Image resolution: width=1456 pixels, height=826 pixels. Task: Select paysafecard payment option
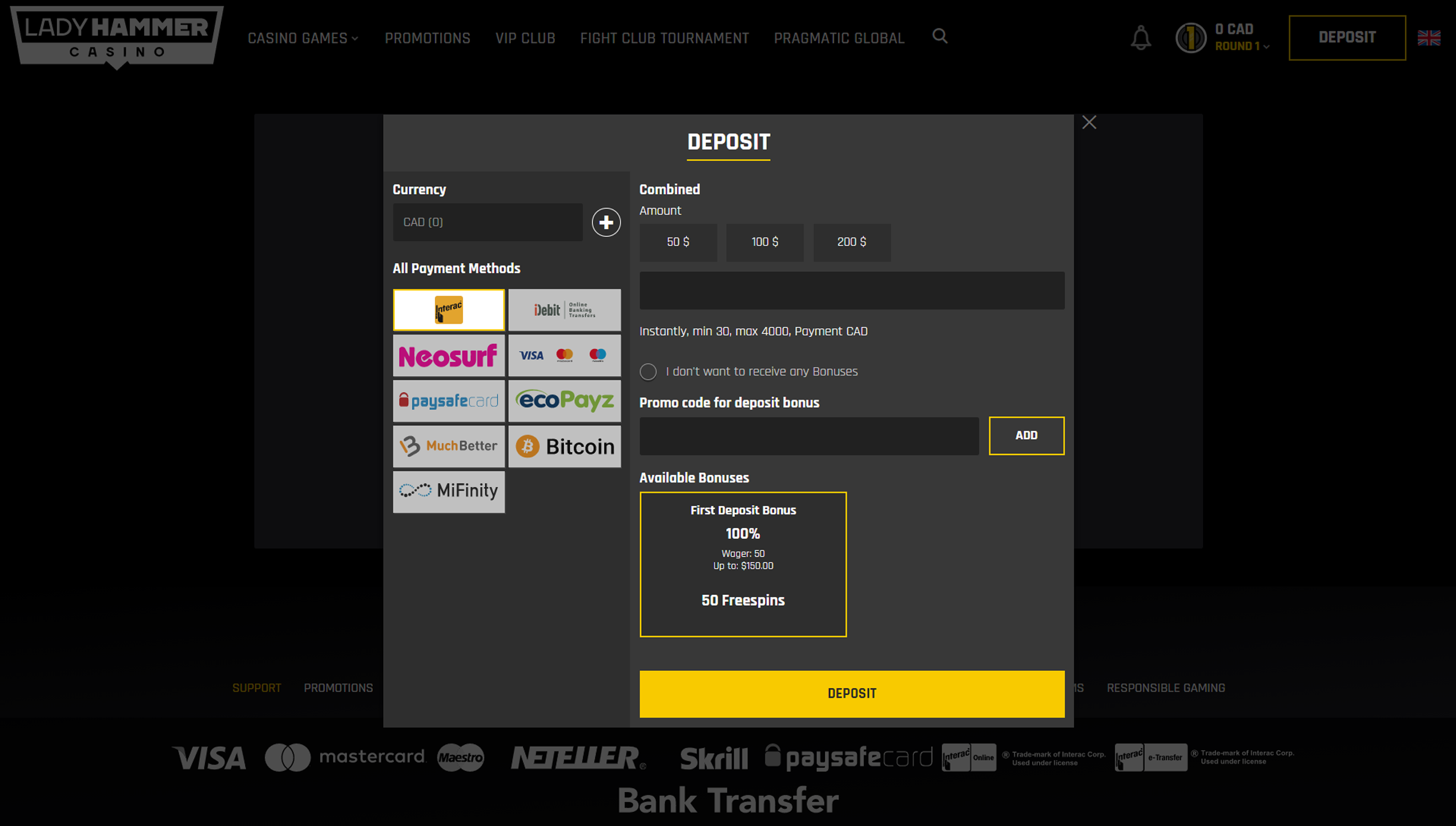[x=448, y=401]
